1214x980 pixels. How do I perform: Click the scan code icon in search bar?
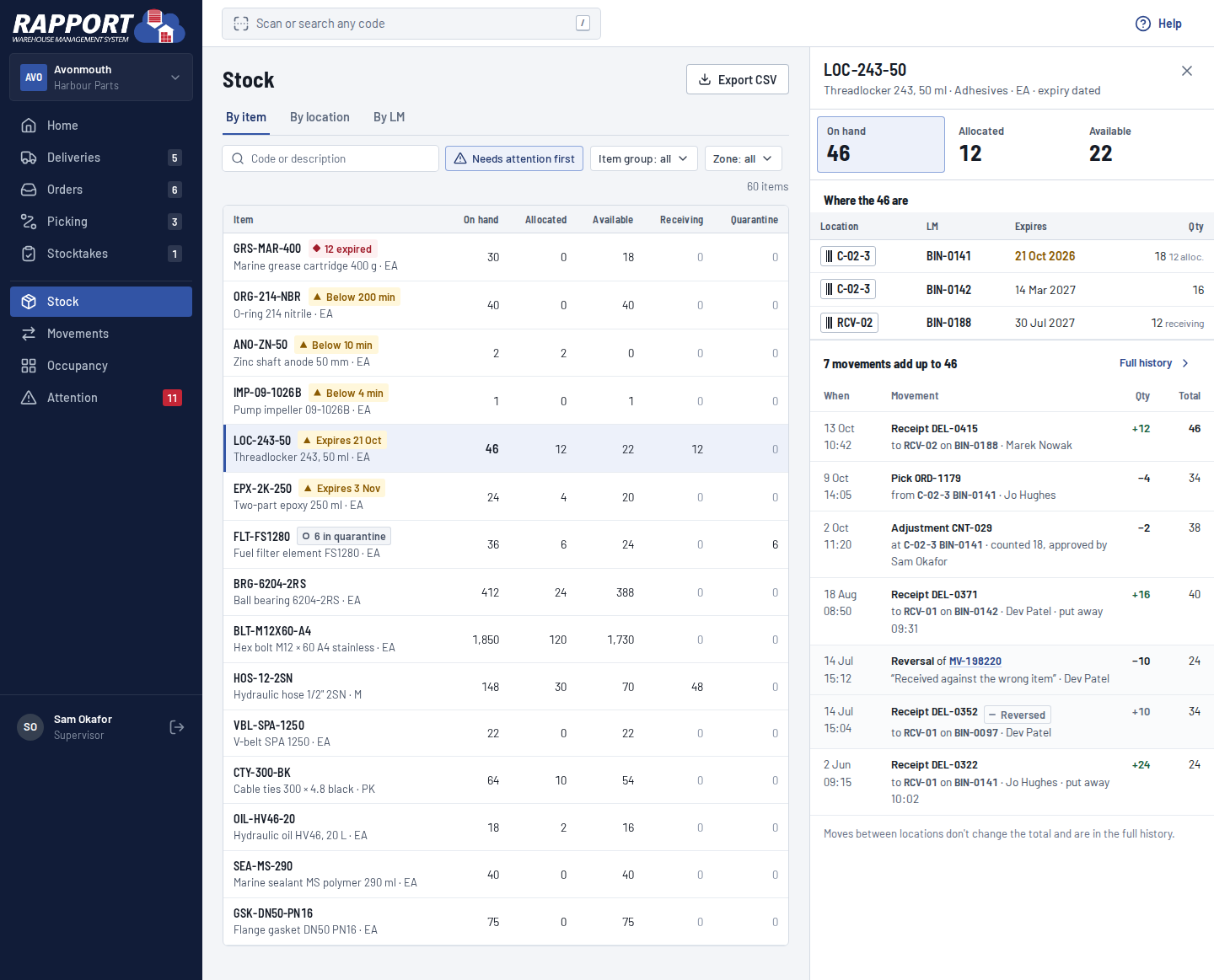(241, 24)
